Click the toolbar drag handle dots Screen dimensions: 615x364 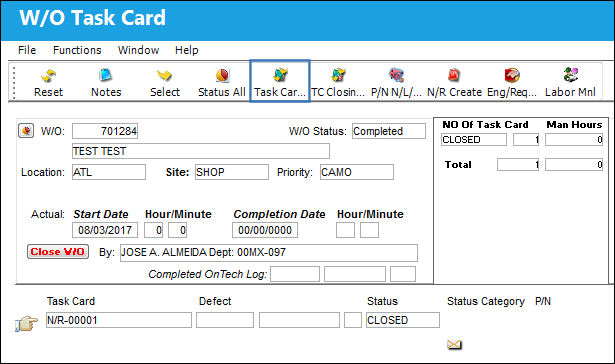14,83
